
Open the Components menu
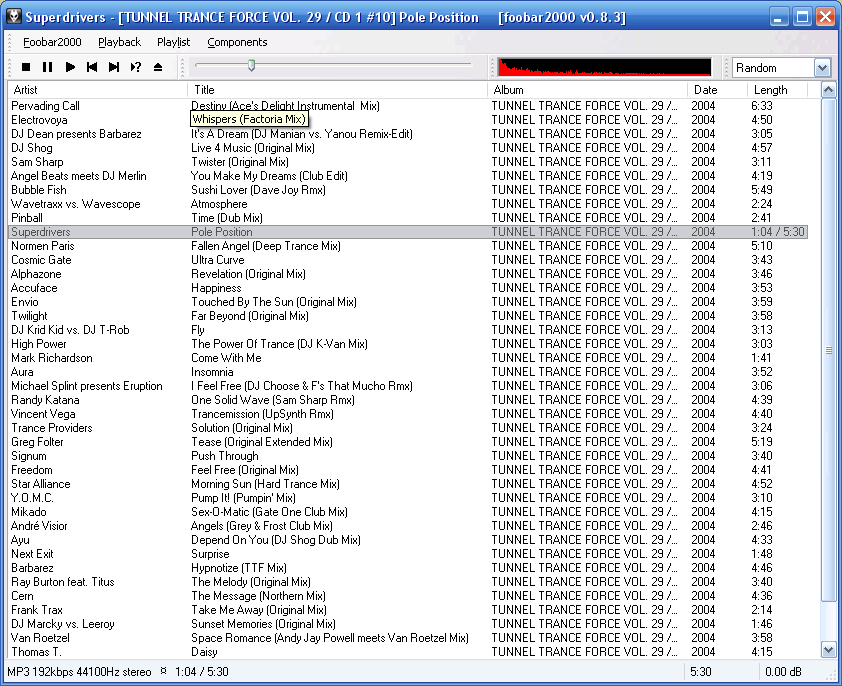236,42
